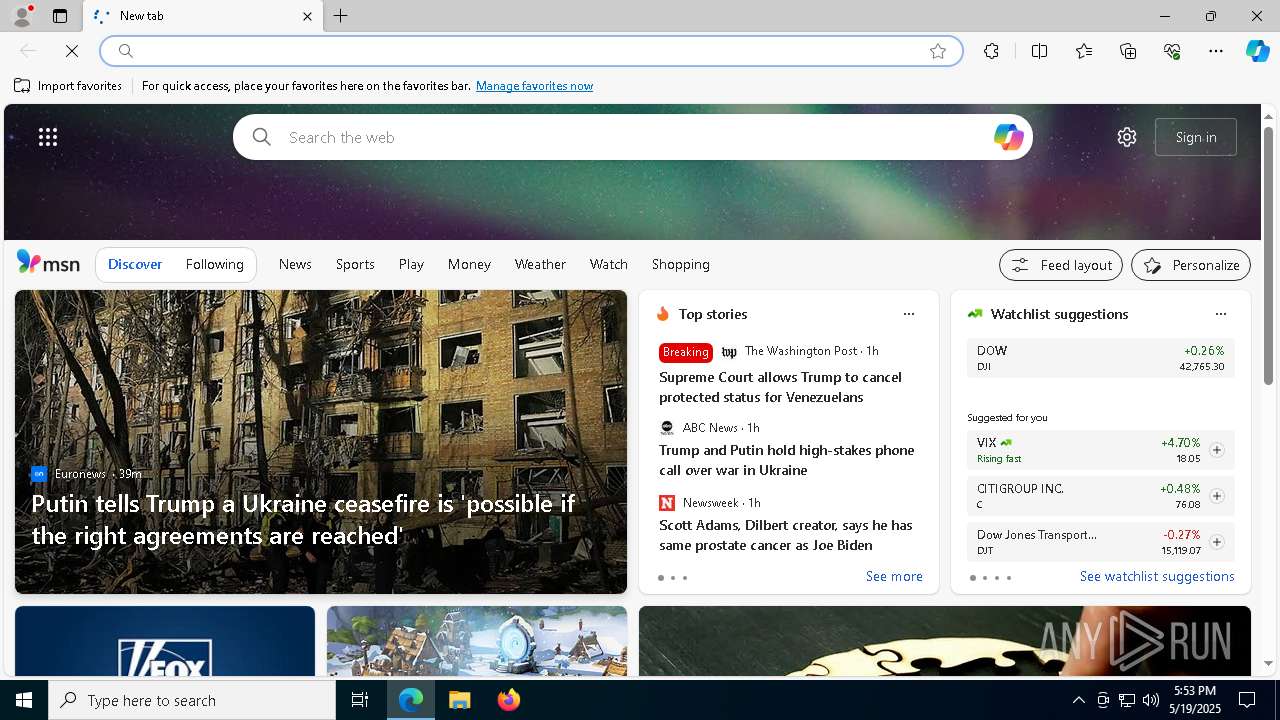Stop loading the page

[x=72, y=51]
